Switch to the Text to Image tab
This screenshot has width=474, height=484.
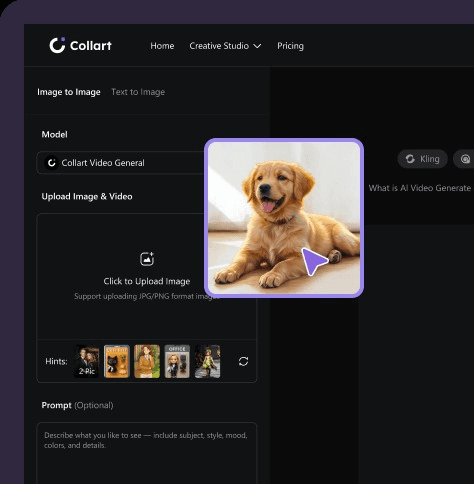click(138, 92)
